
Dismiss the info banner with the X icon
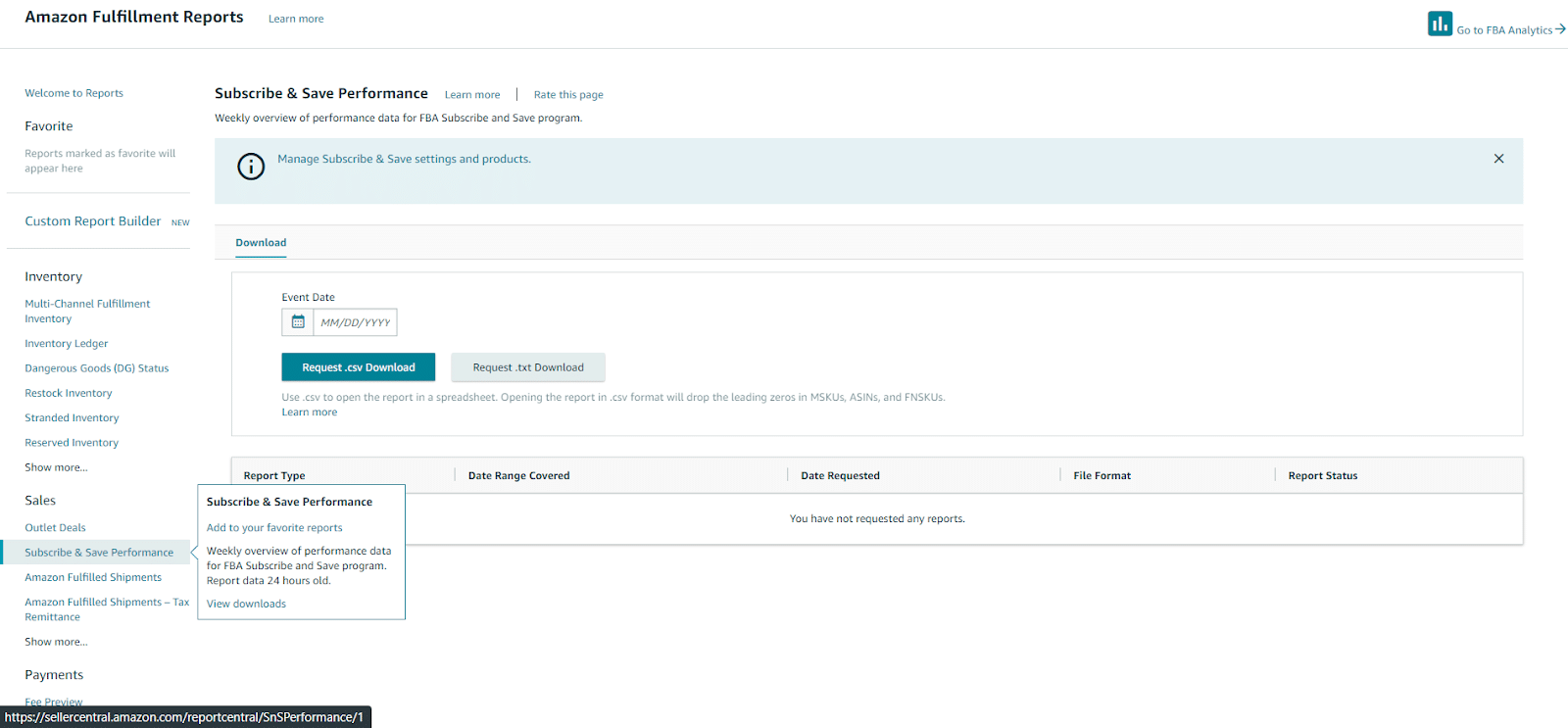(1498, 159)
